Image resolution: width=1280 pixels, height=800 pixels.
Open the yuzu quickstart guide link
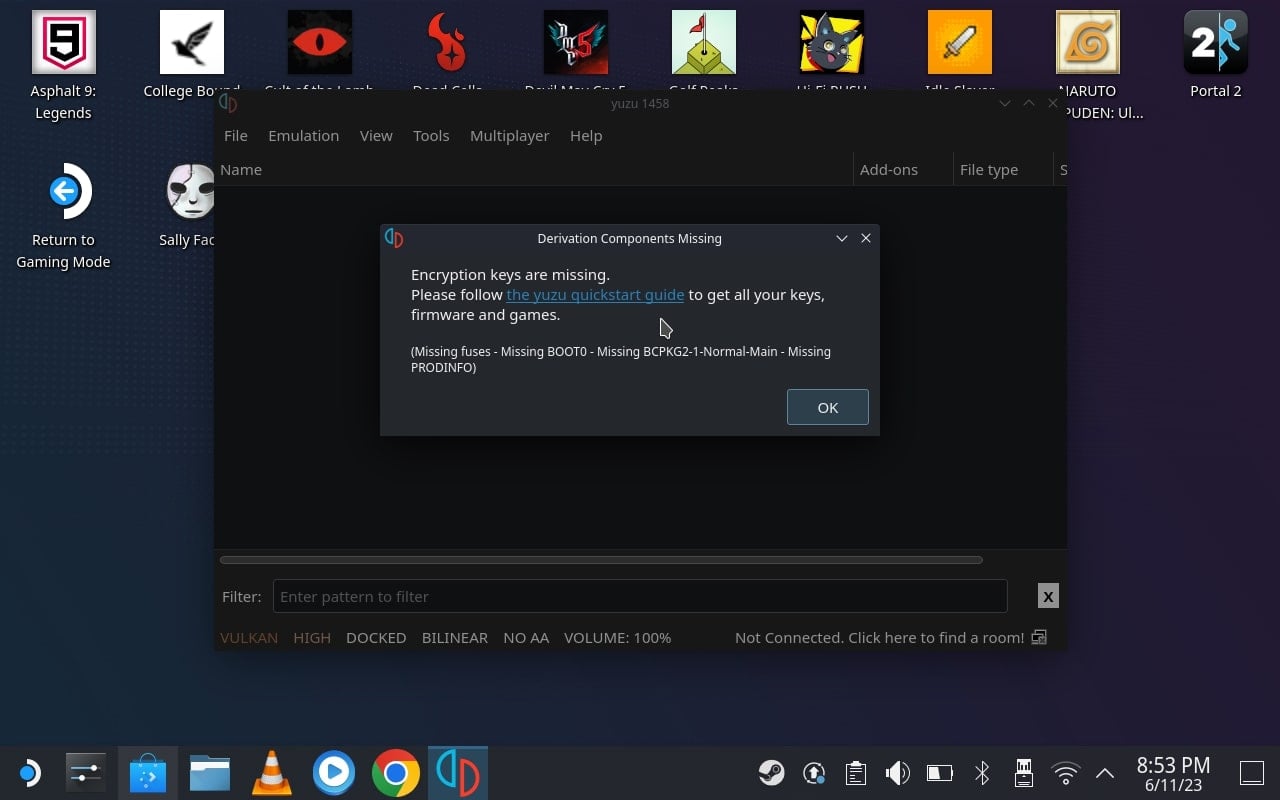point(595,295)
